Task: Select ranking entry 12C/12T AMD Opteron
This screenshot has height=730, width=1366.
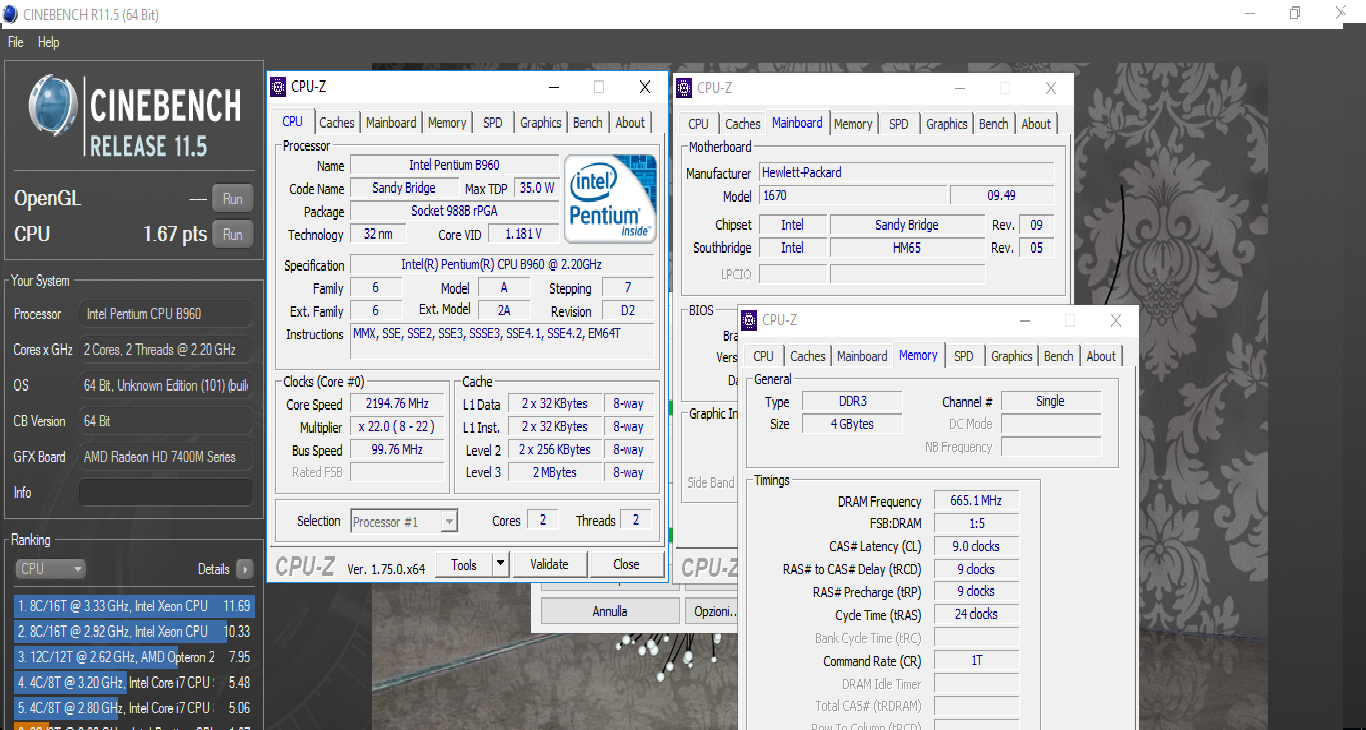Action: (134, 657)
